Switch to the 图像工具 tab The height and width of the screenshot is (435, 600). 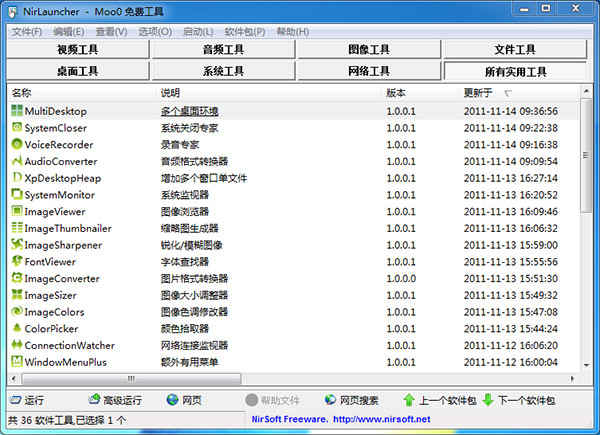[x=369, y=49]
